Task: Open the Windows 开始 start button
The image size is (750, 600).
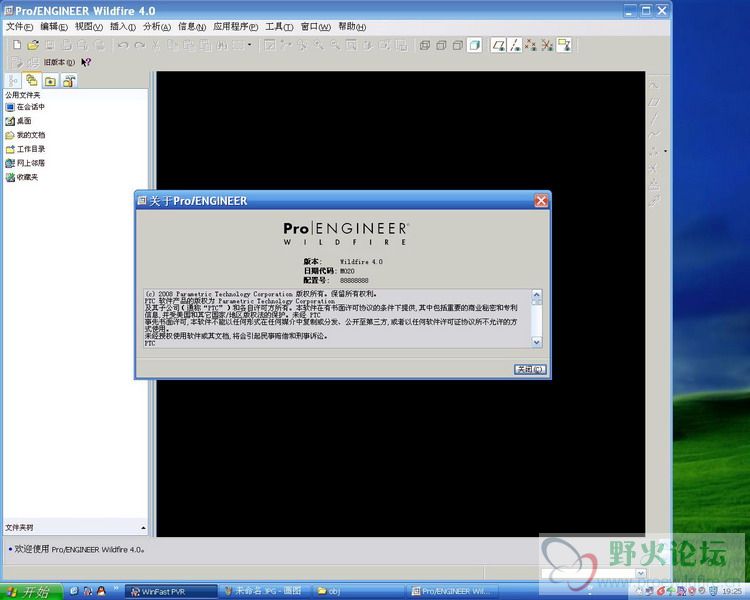Action: (31, 592)
